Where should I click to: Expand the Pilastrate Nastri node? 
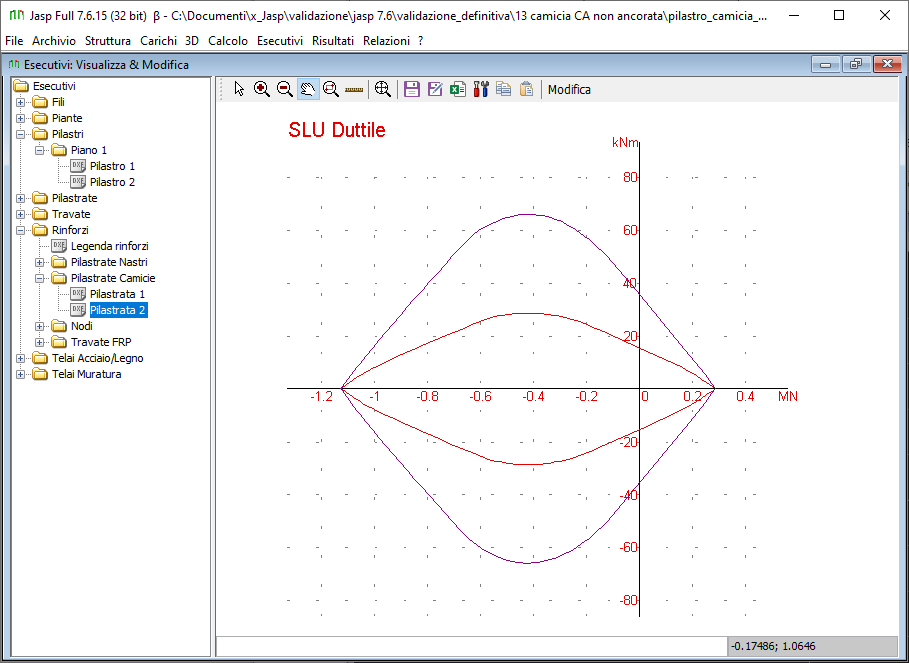tap(40, 263)
